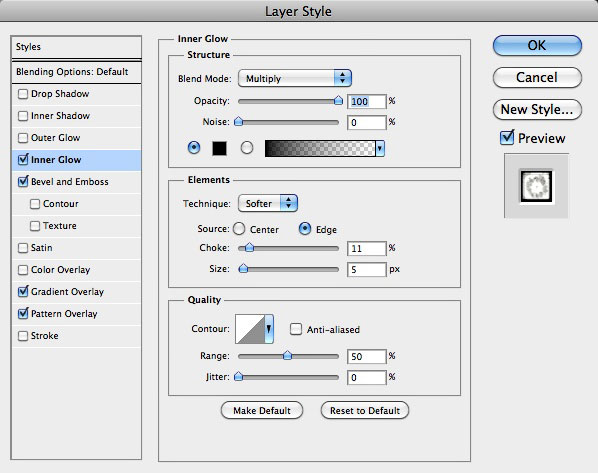Screen dimensions: 598x473
Task: Enable the Anti-aliased checkbox
Action: pyautogui.click(x=296, y=329)
